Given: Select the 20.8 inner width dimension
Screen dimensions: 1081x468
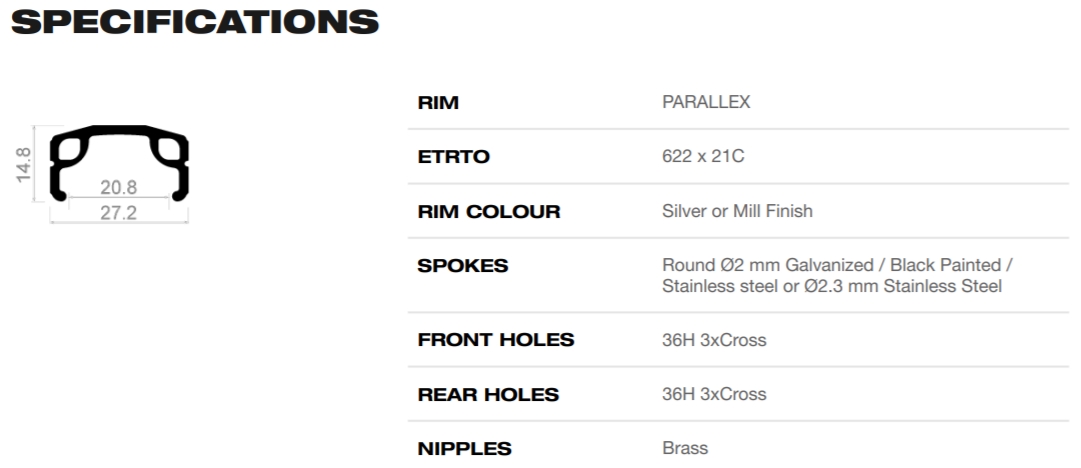Looking at the screenshot, I should coord(119,187).
